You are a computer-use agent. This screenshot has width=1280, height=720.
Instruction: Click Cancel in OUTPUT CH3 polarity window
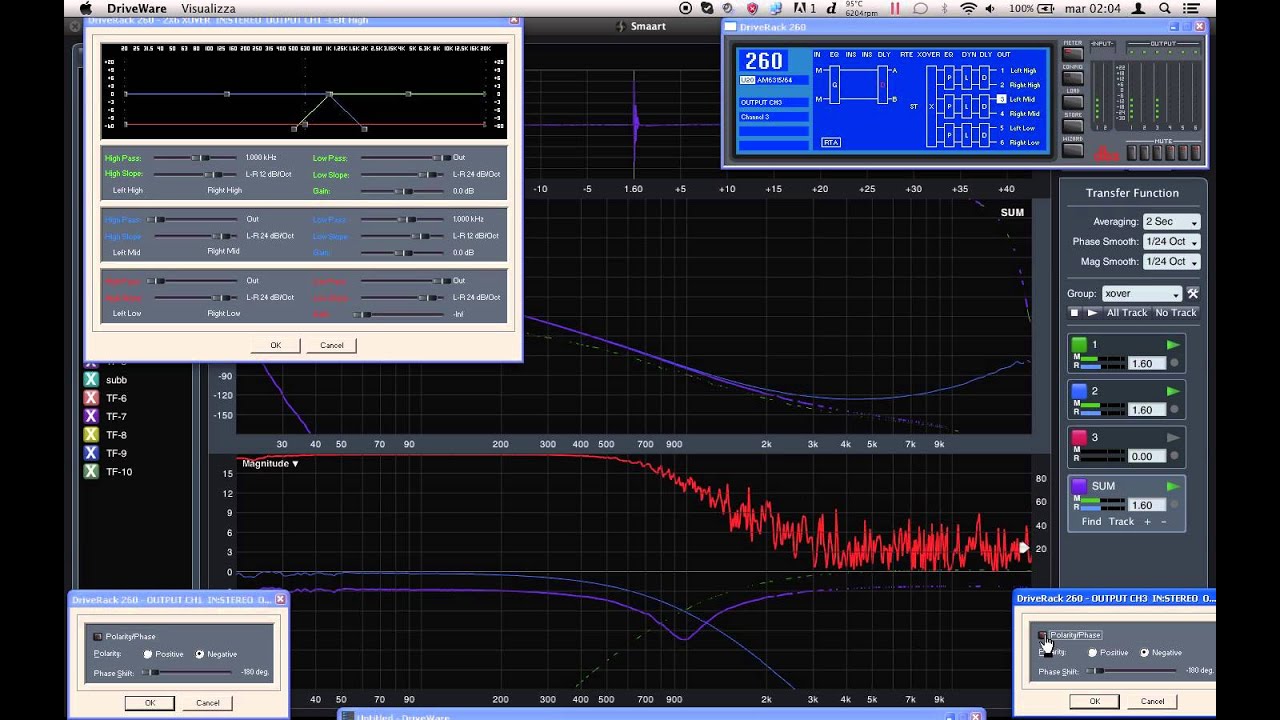coord(1152,701)
